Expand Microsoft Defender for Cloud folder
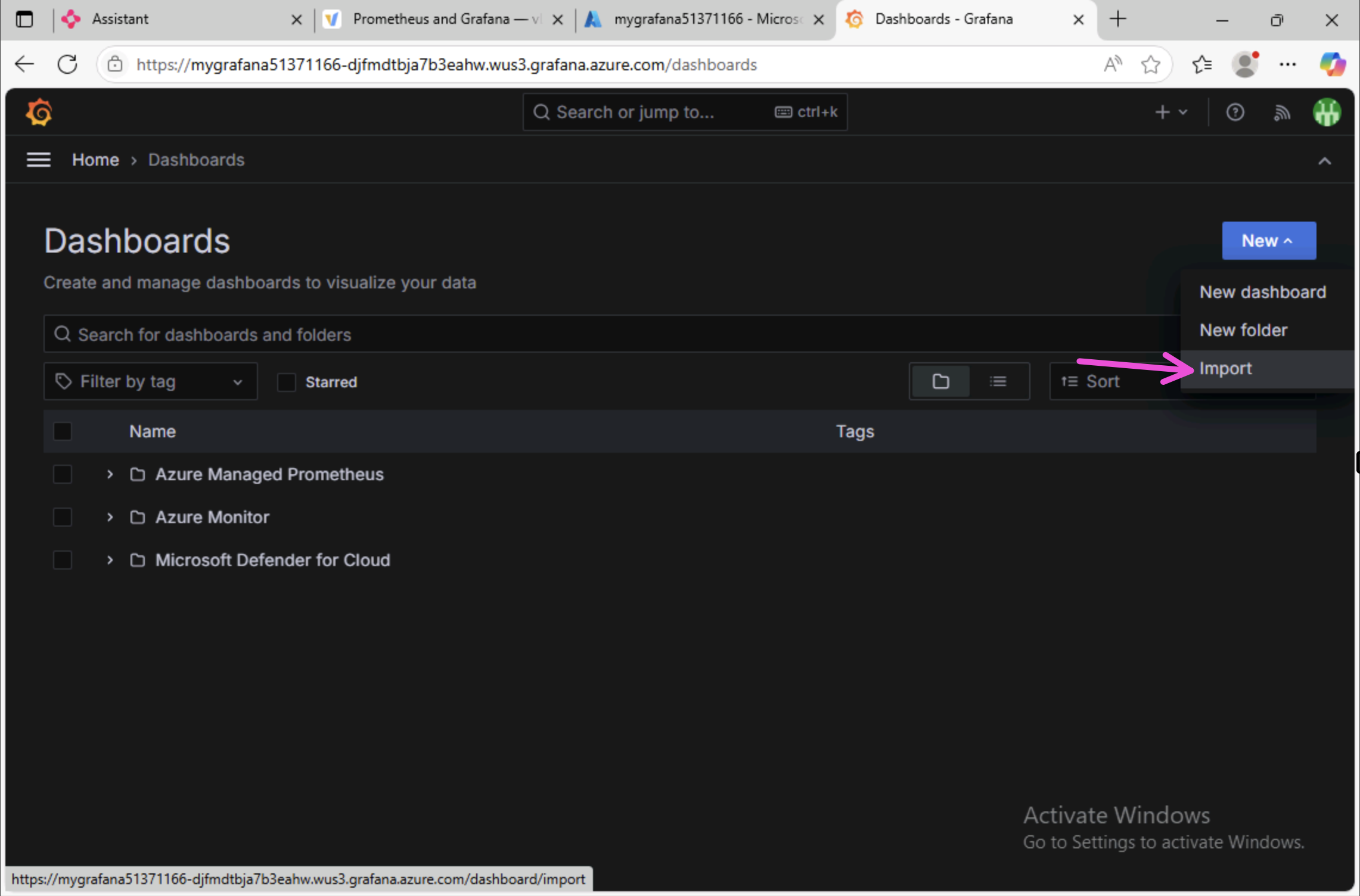Screen dimensions: 1360x896 point(110,560)
